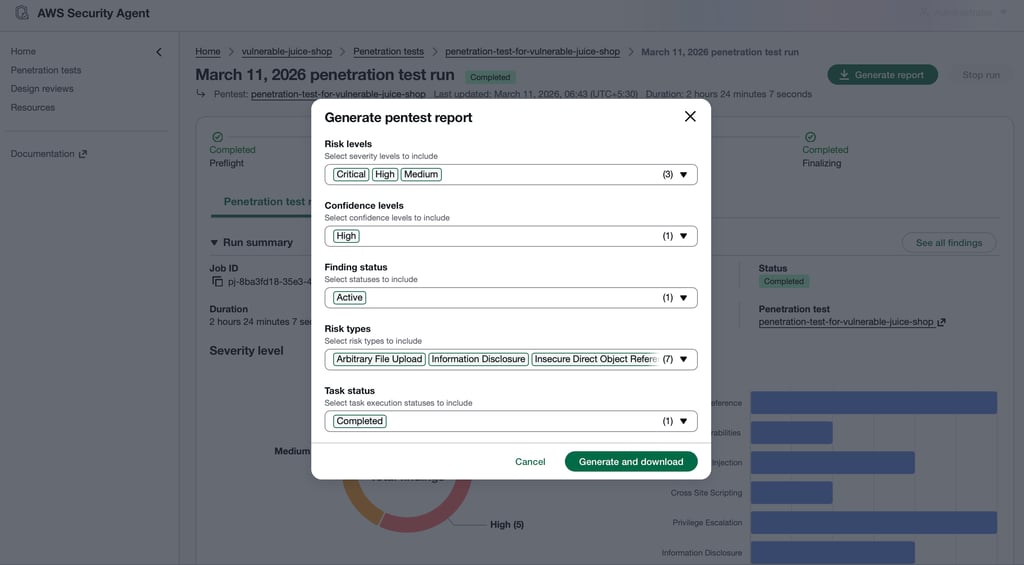Expand the Risk levels dropdown arrow
This screenshot has height=565, width=1024.
[683, 175]
